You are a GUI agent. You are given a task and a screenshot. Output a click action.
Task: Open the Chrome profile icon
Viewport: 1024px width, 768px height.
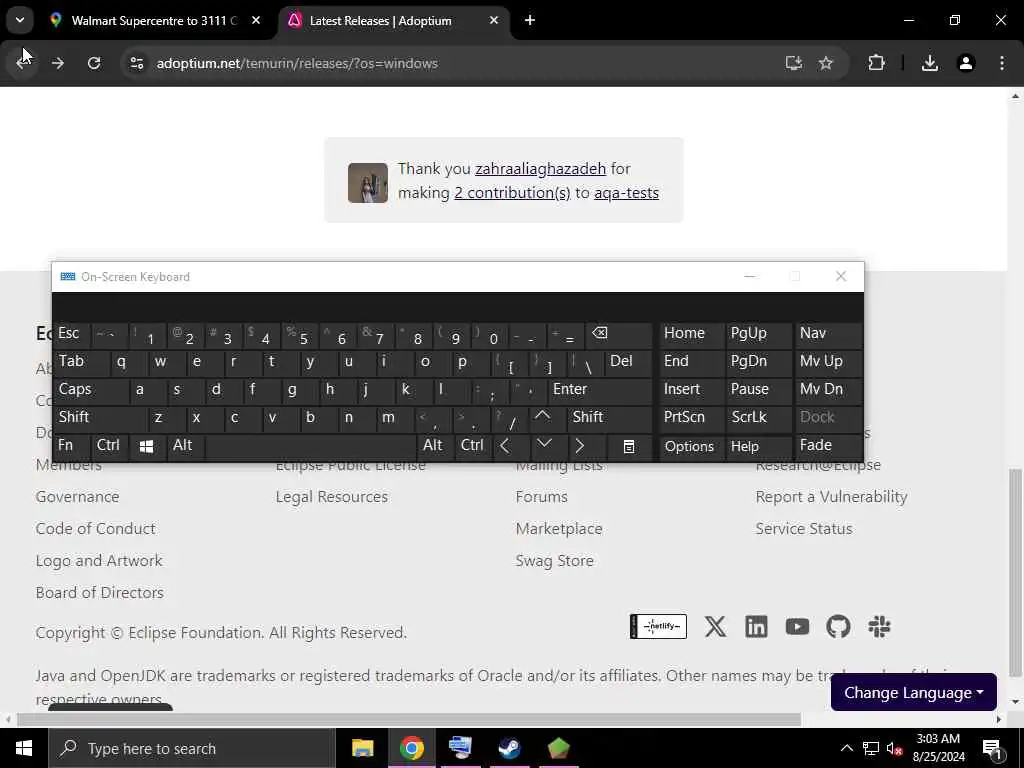[966, 63]
